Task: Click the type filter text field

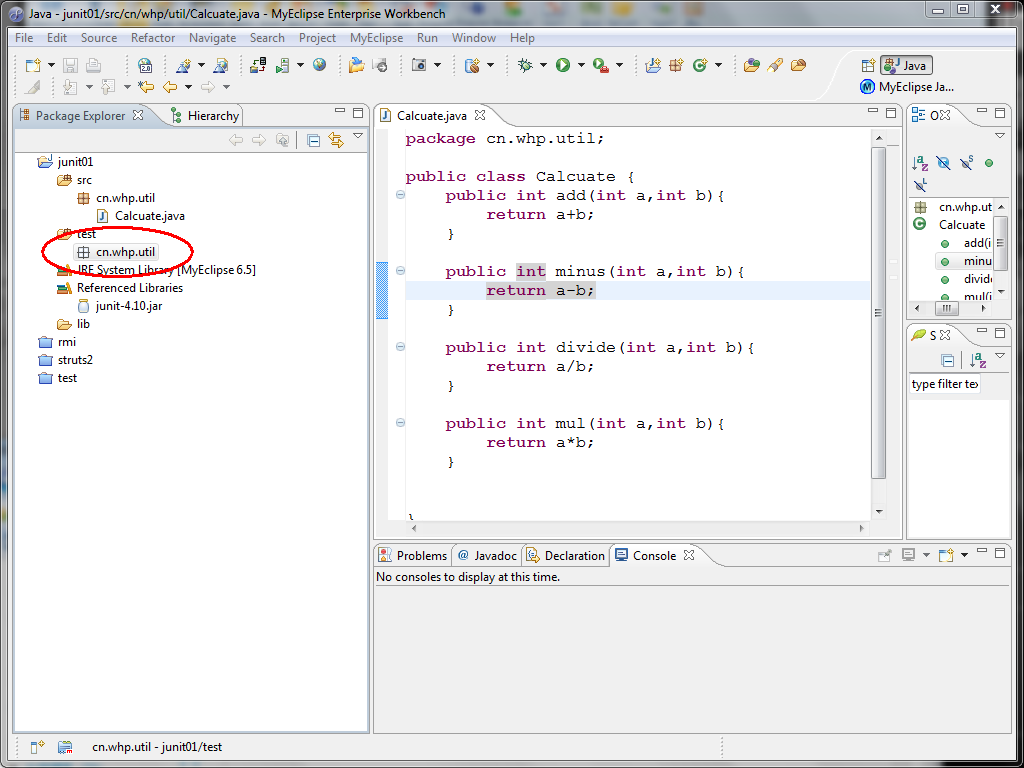Action: pos(945,384)
